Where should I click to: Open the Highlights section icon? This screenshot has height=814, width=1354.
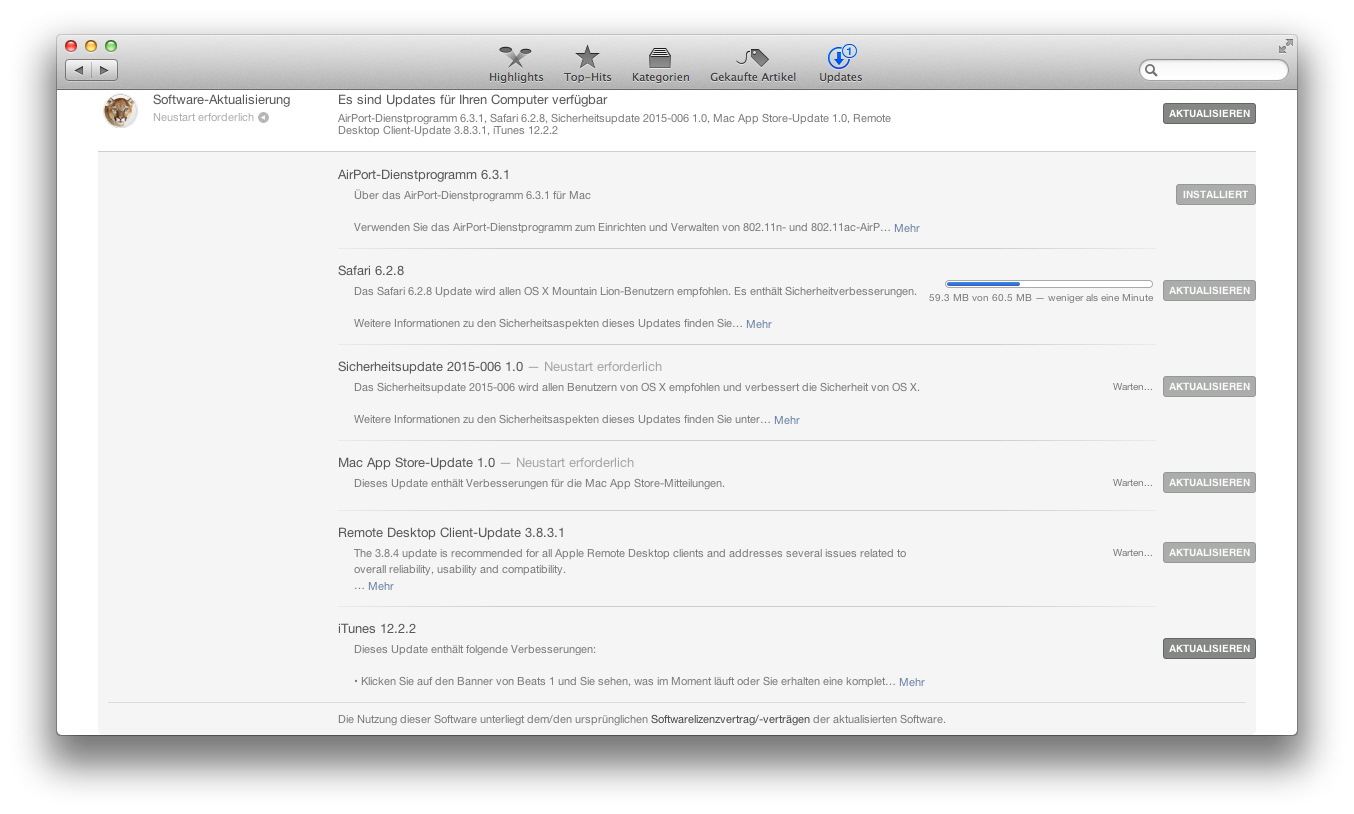[516, 57]
